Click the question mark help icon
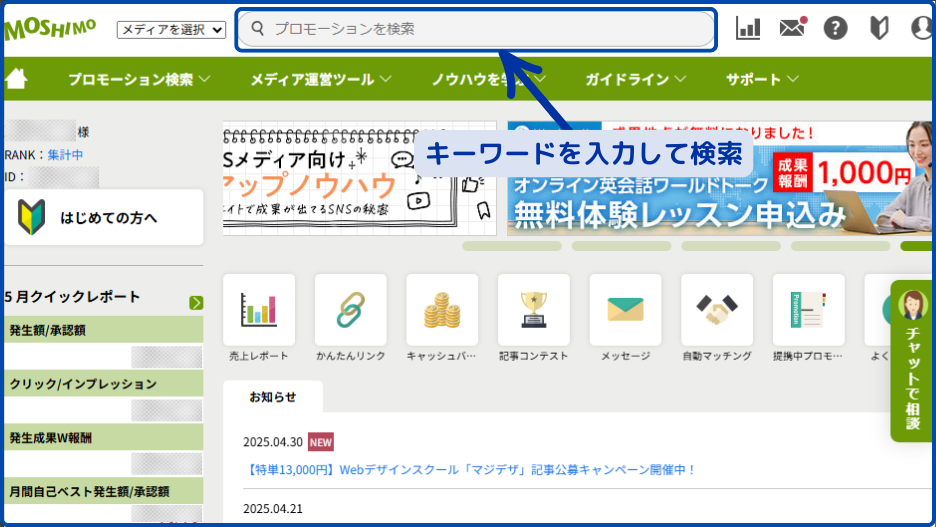 click(x=835, y=28)
